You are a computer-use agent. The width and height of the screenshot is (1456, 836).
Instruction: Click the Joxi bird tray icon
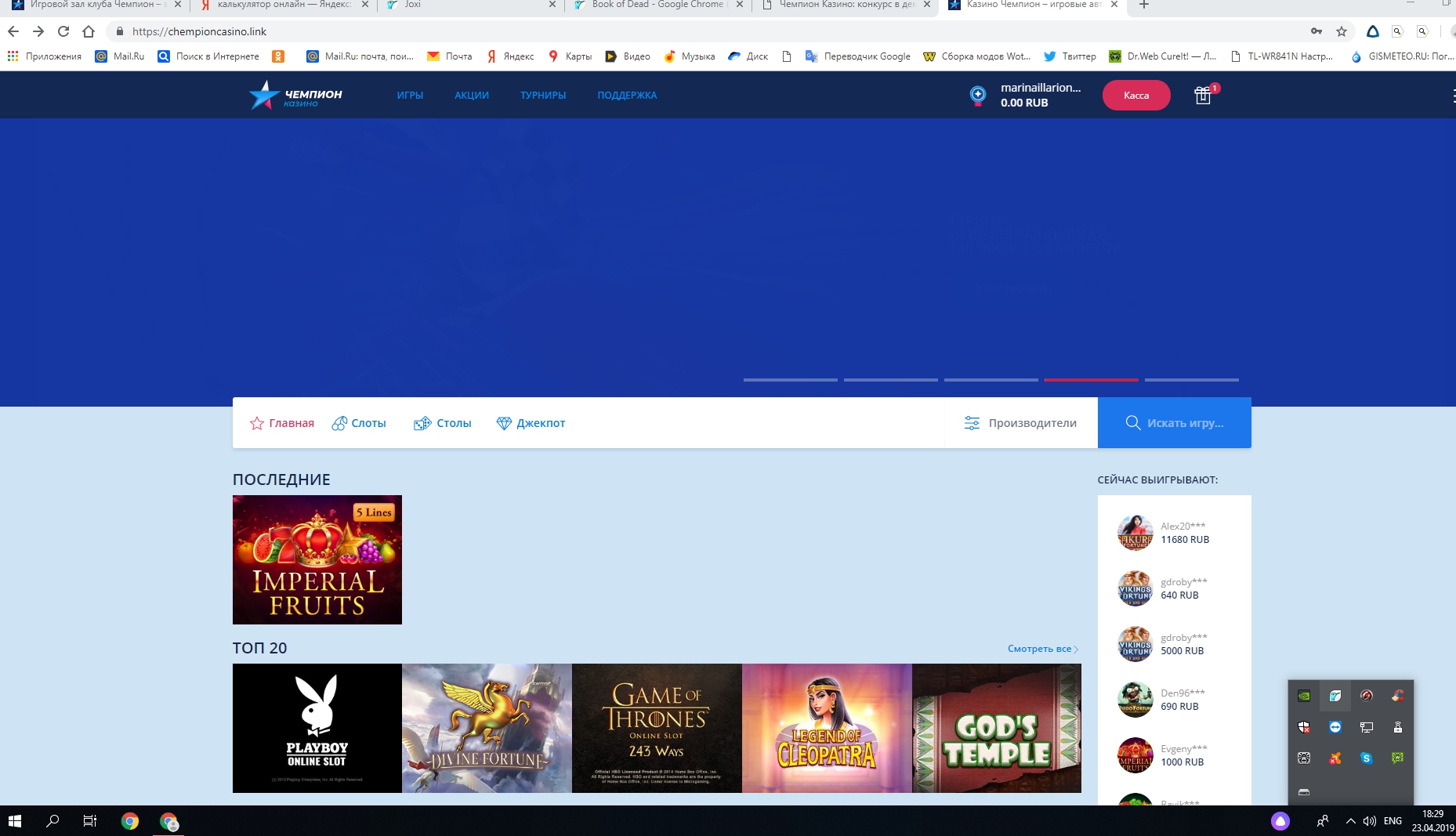pos(1335,696)
